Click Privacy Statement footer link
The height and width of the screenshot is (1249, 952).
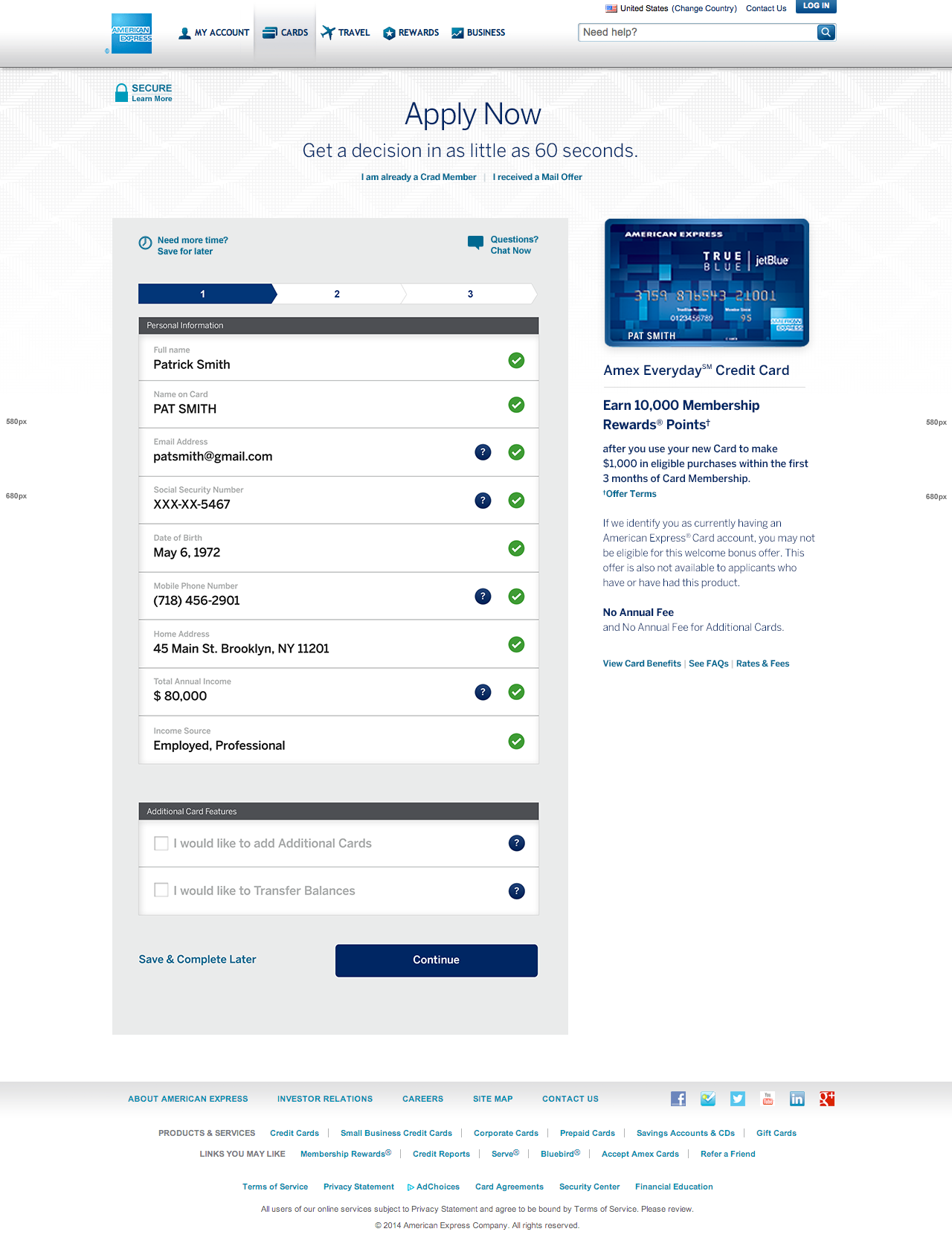click(x=358, y=1187)
